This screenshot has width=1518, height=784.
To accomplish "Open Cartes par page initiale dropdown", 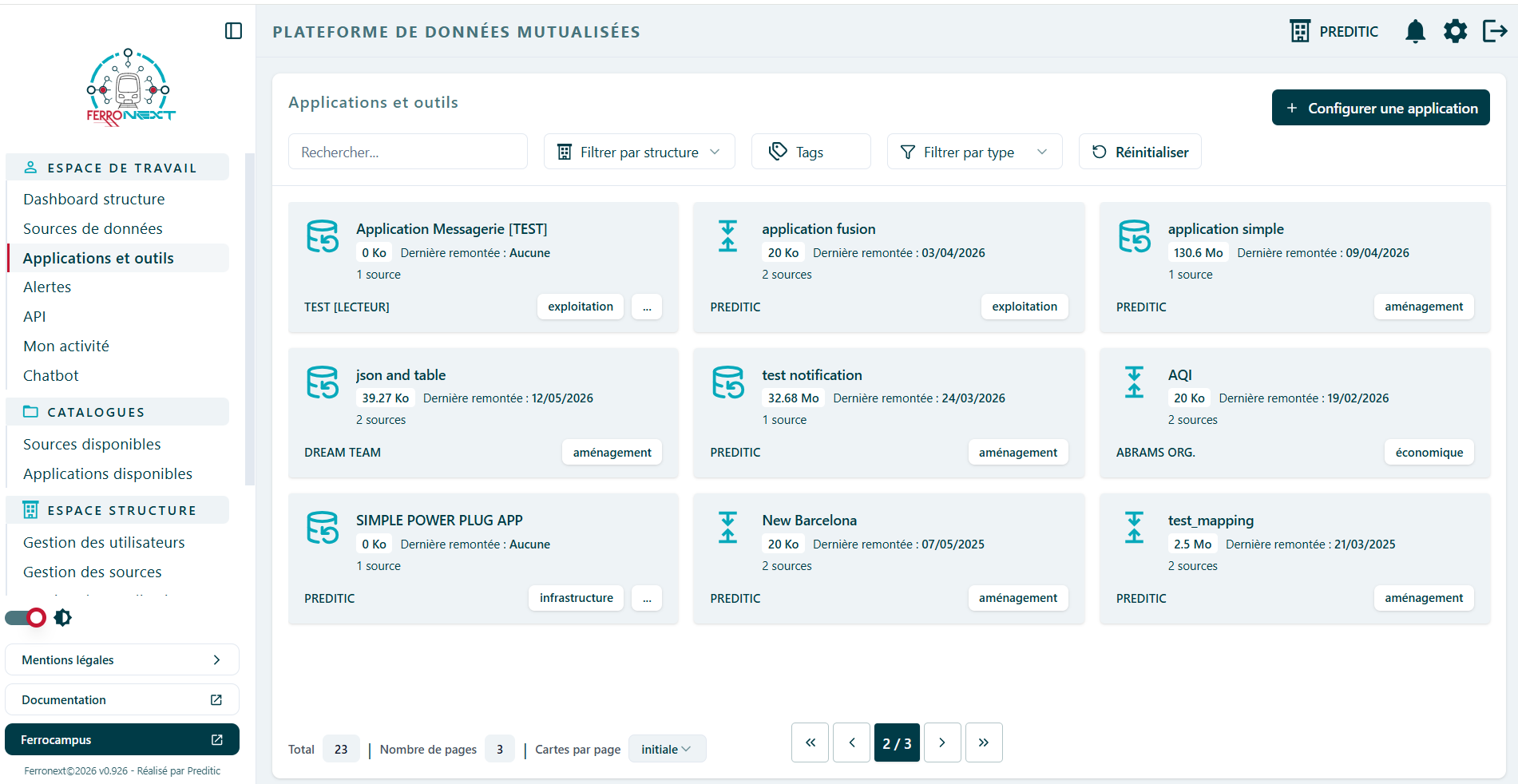I will tap(667, 749).
